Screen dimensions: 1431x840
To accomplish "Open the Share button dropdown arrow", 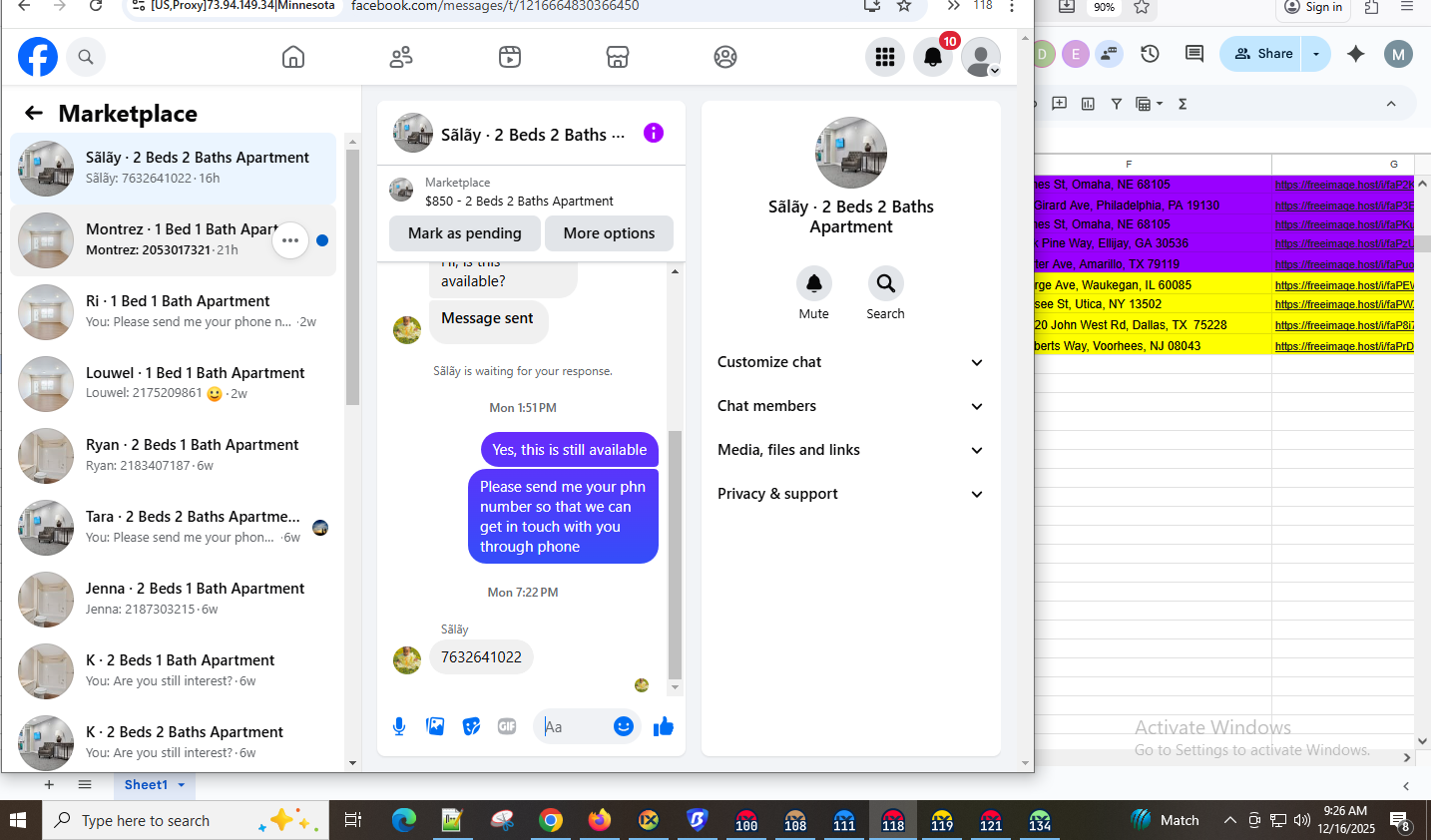I will [x=1316, y=54].
